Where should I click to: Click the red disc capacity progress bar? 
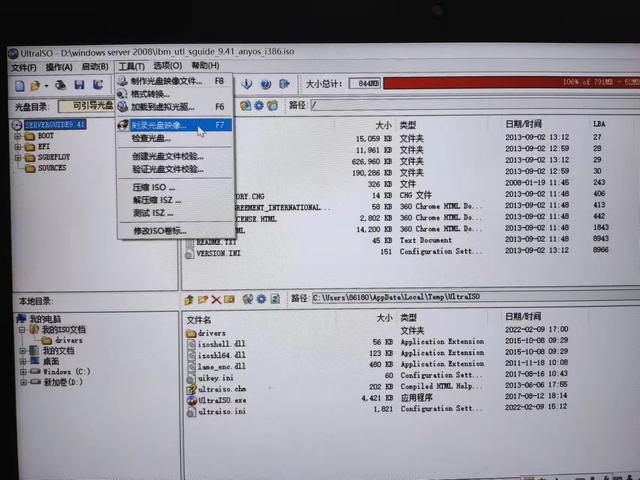[x=511, y=82]
